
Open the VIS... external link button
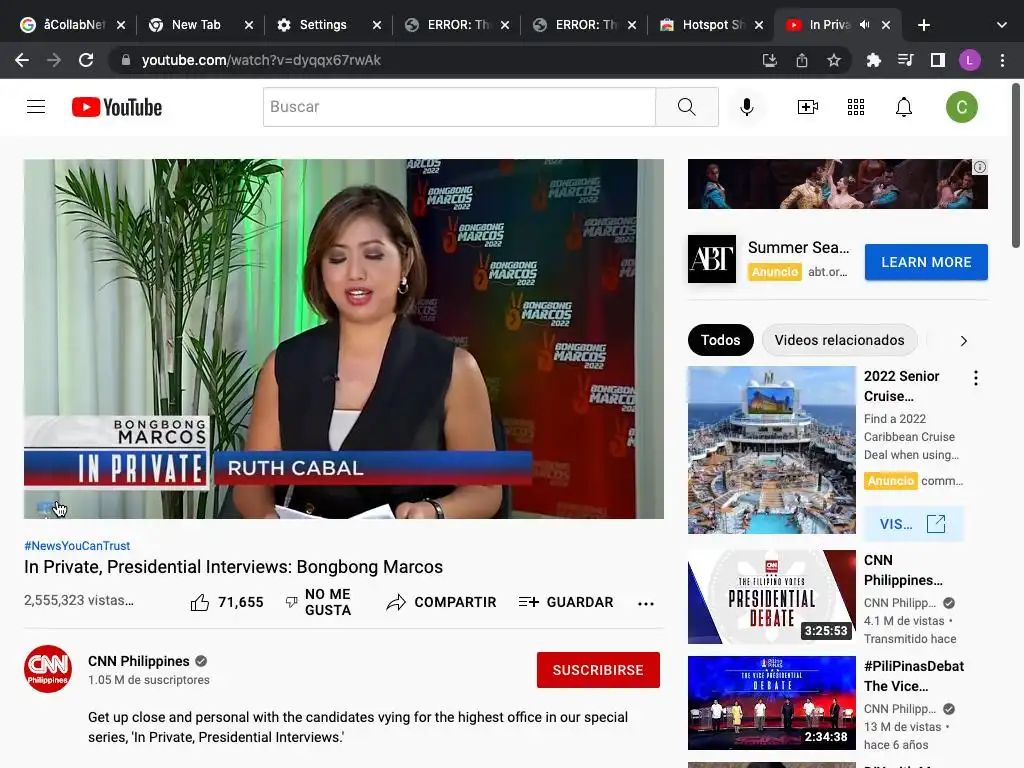pyautogui.click(x=913, y=524)
